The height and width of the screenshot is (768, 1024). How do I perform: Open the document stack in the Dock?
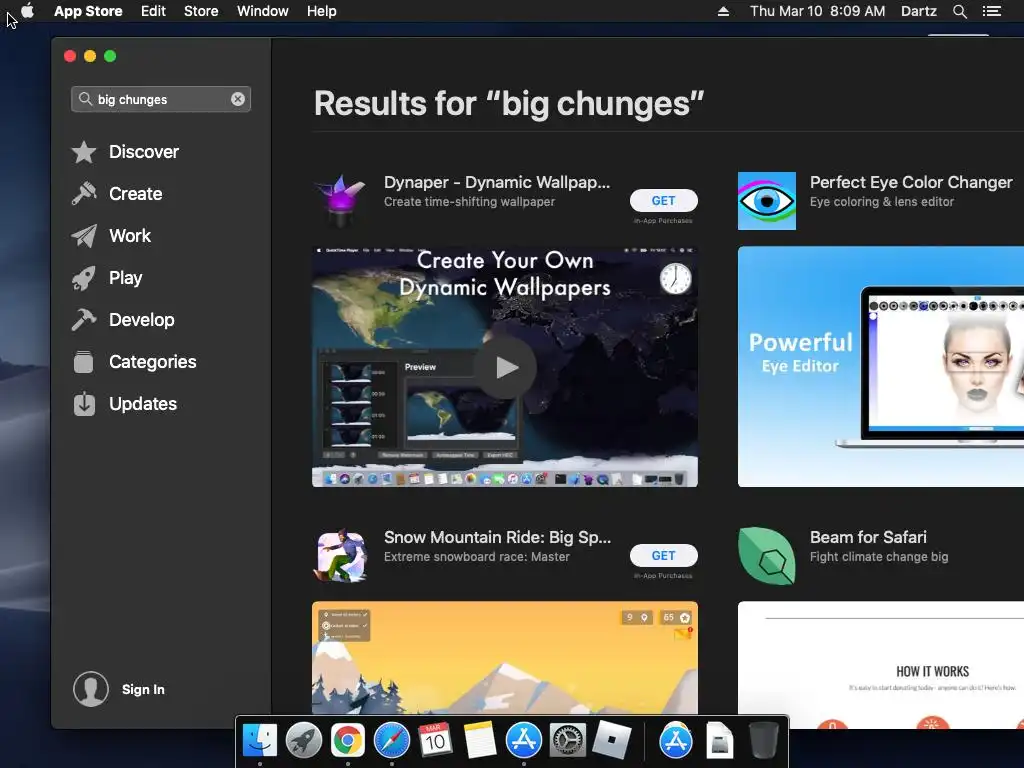point(719,740)
